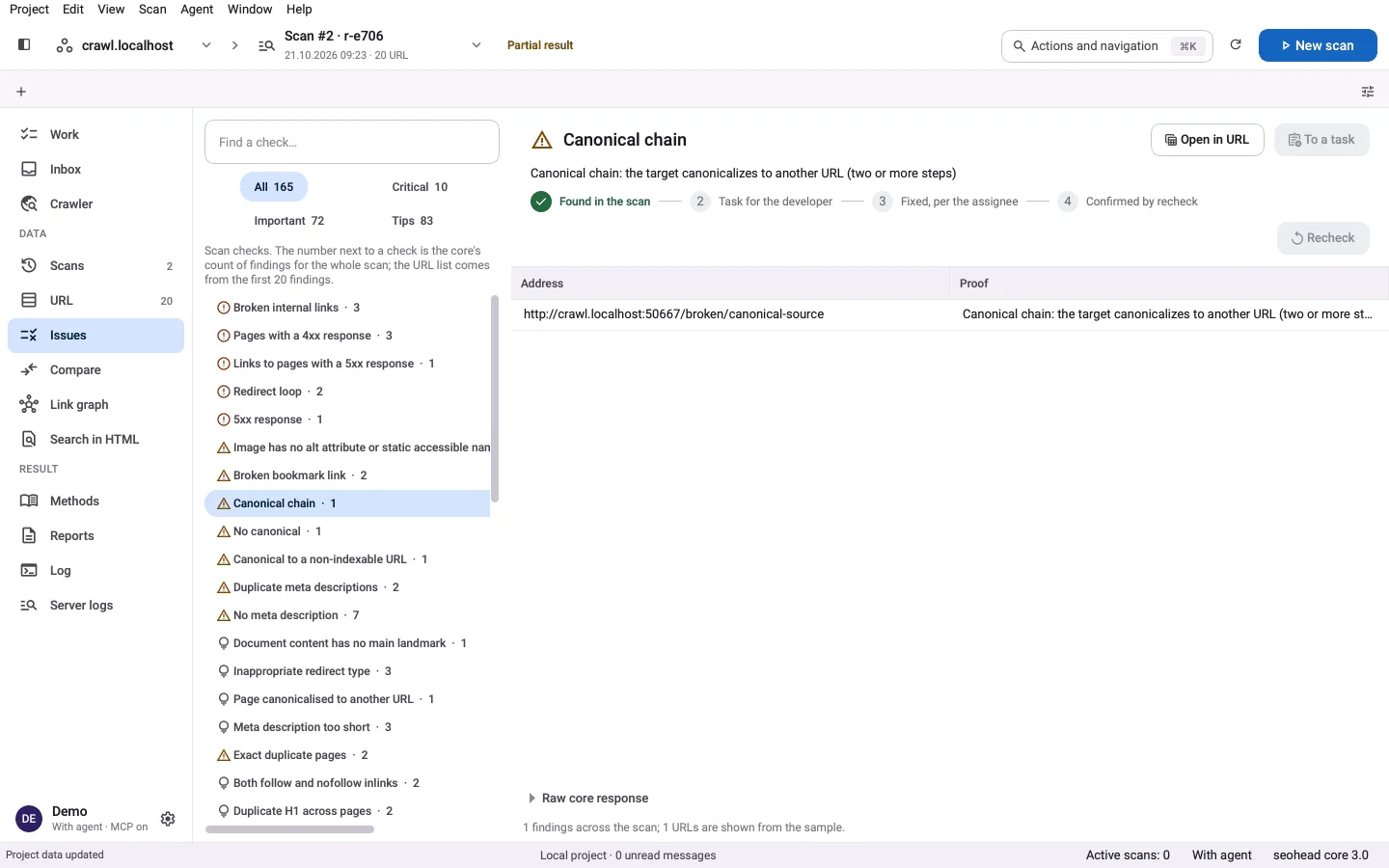This screenshot has height=868, width=1389.
Task: Open the Compare view
Action: (95, 369)
